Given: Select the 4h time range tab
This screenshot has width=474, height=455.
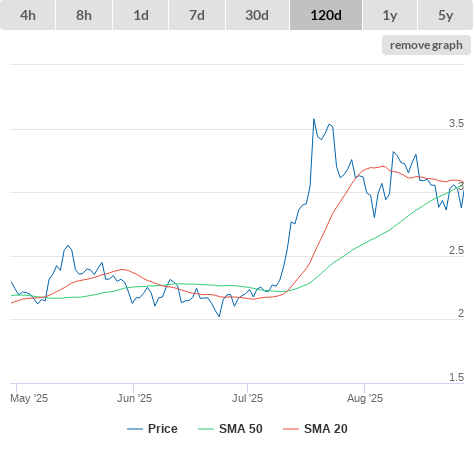Looking at the screenshot, I should [x=28, y=15].
